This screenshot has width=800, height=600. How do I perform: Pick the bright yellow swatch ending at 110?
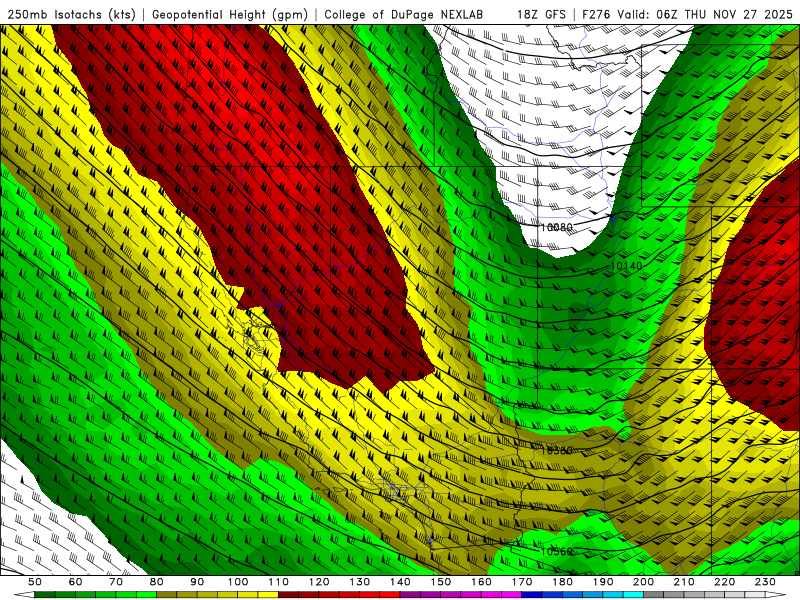point(268,594)
